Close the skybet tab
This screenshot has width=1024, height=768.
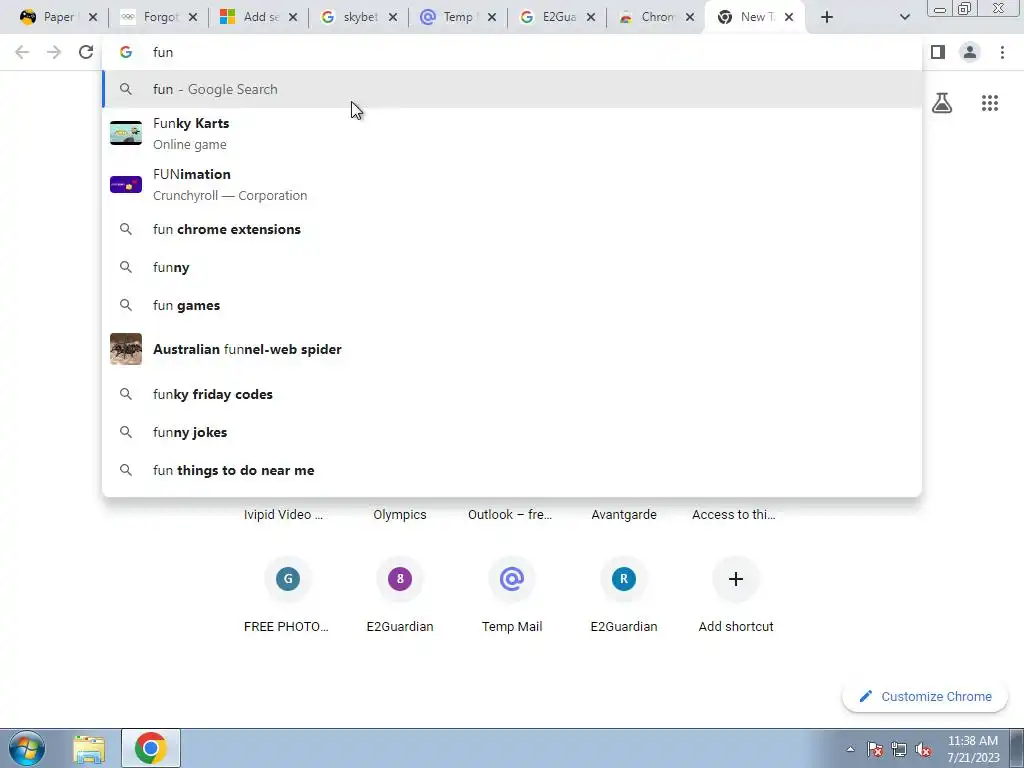pos(393,18)
